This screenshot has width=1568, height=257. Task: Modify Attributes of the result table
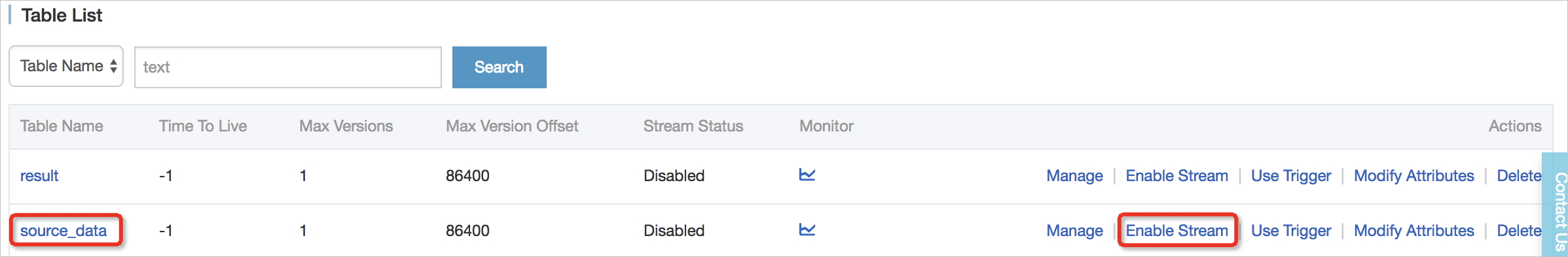1414,176
